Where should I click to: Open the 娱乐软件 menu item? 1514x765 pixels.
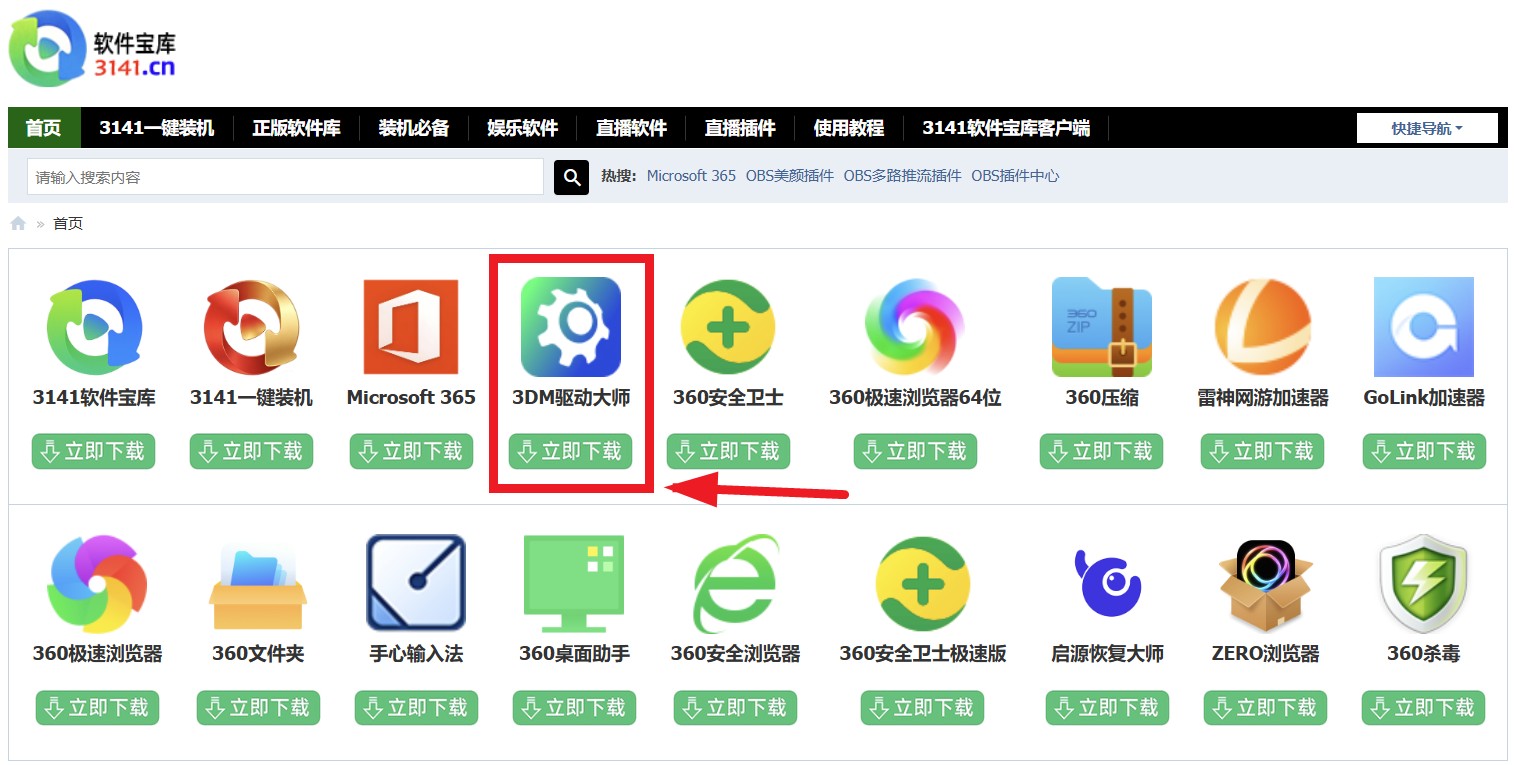pyautogui.click(x=523, y=128)
